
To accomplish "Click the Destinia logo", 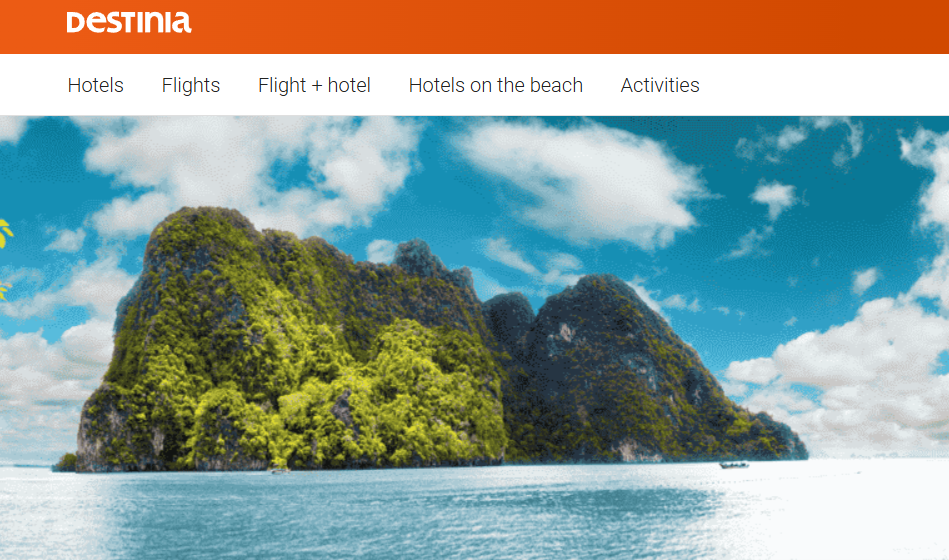I will 129,22.
